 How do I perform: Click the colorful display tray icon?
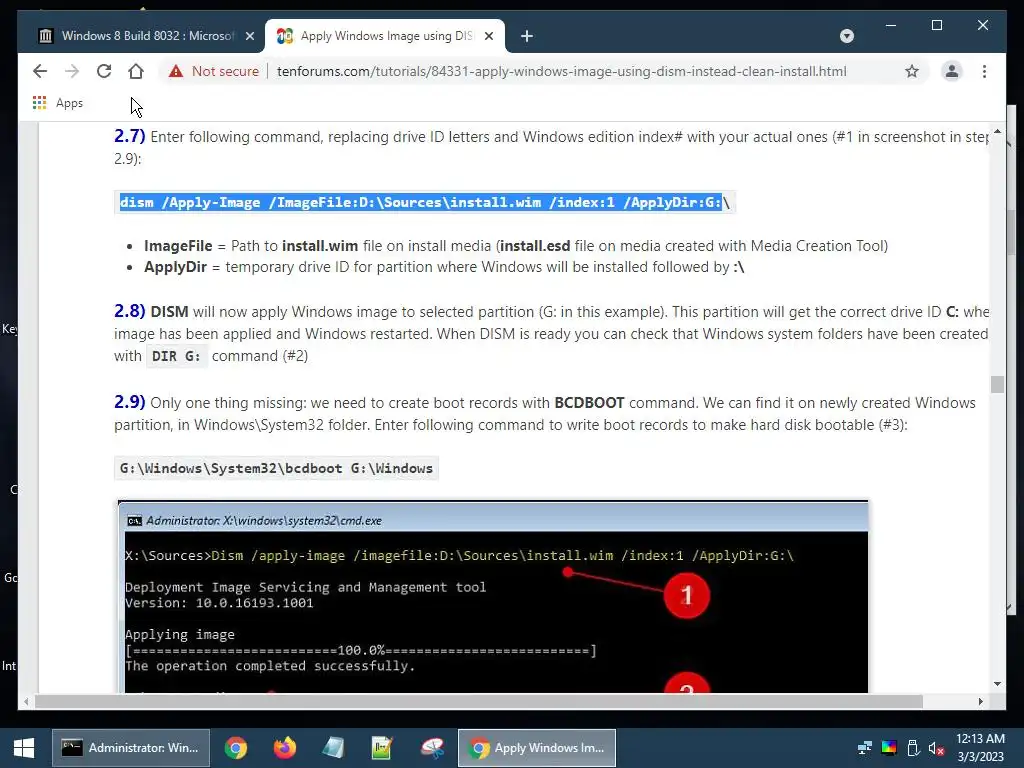click(889, 748)
